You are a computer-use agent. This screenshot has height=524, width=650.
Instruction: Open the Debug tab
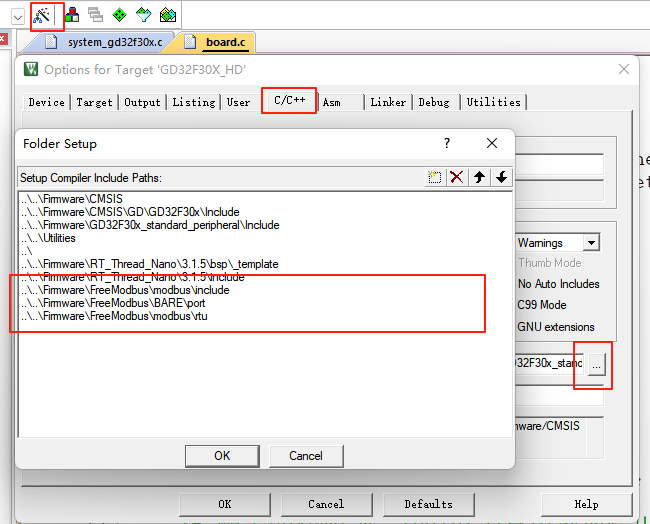coord(434,102)
